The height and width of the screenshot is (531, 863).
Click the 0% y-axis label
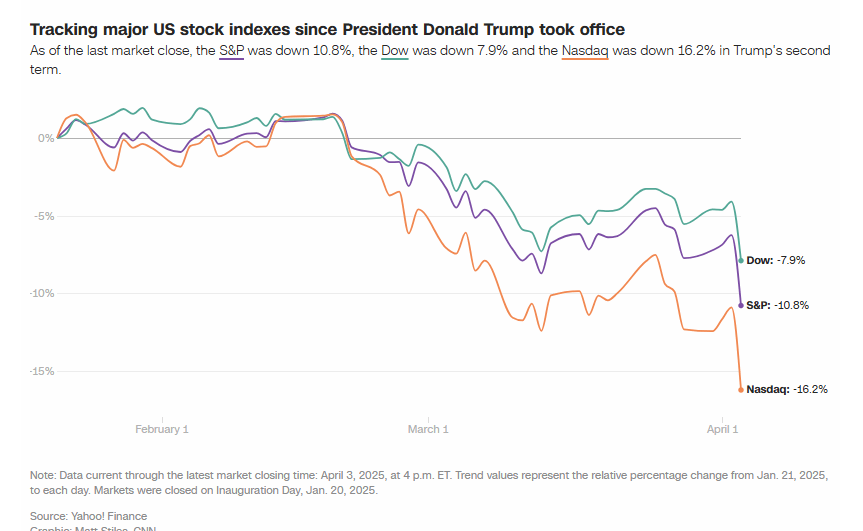click(46, 138)
